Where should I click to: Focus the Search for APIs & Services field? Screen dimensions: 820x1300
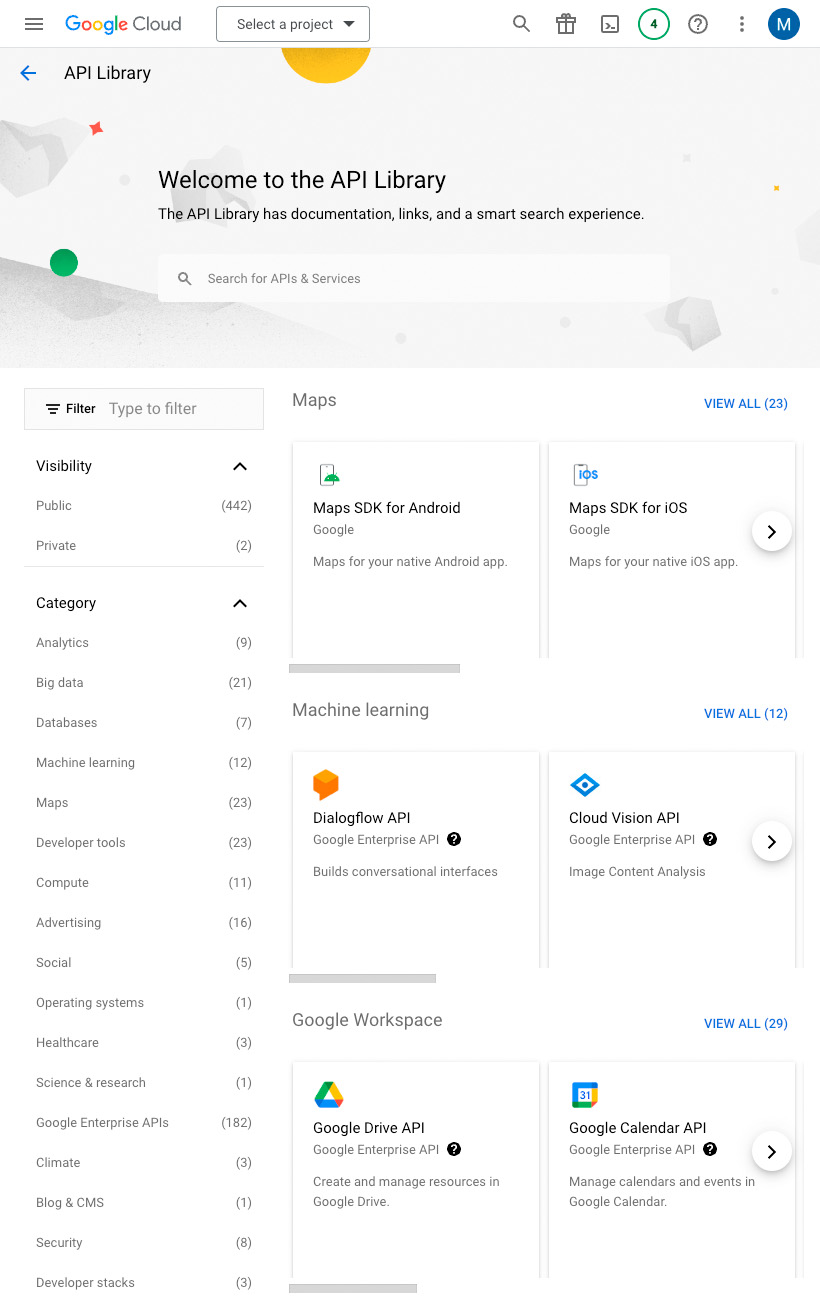click(x=414, y=279)
